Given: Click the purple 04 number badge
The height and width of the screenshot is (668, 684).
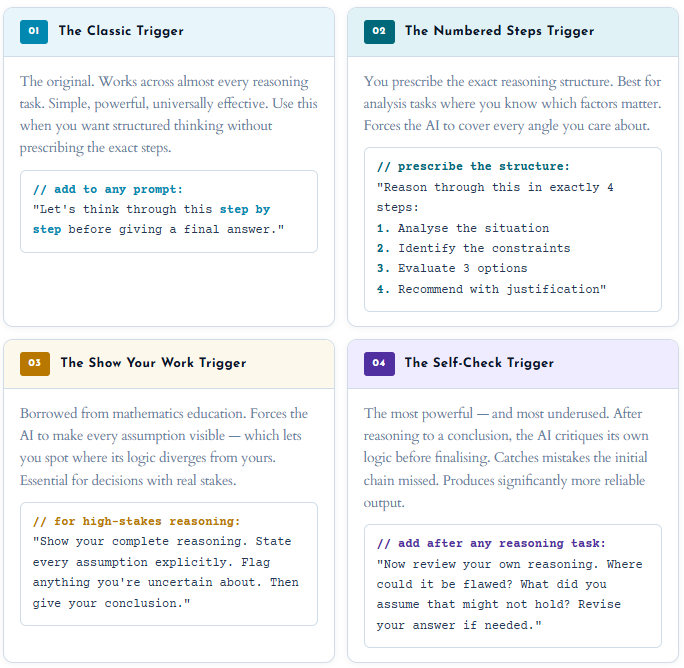Looking at the screenshot, I should point(379,363).
